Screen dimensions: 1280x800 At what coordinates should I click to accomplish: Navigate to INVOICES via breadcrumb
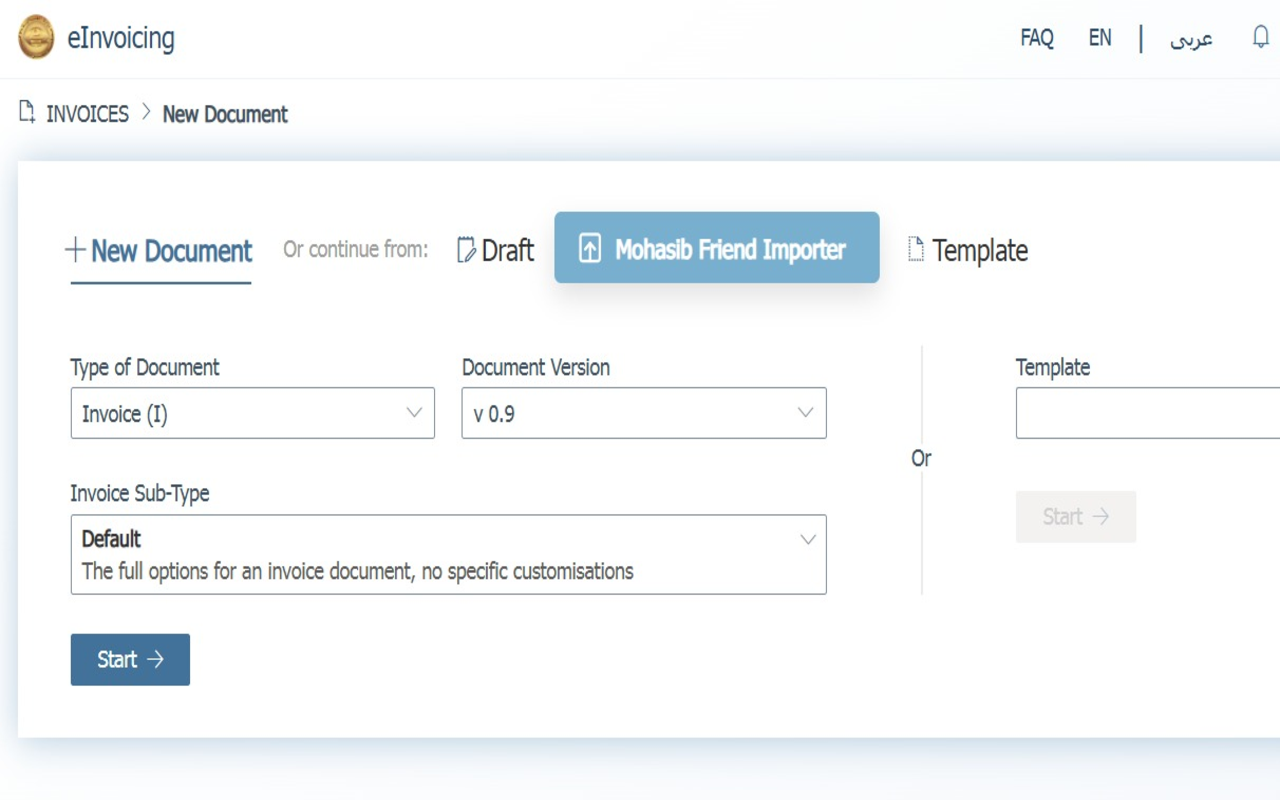86,113
